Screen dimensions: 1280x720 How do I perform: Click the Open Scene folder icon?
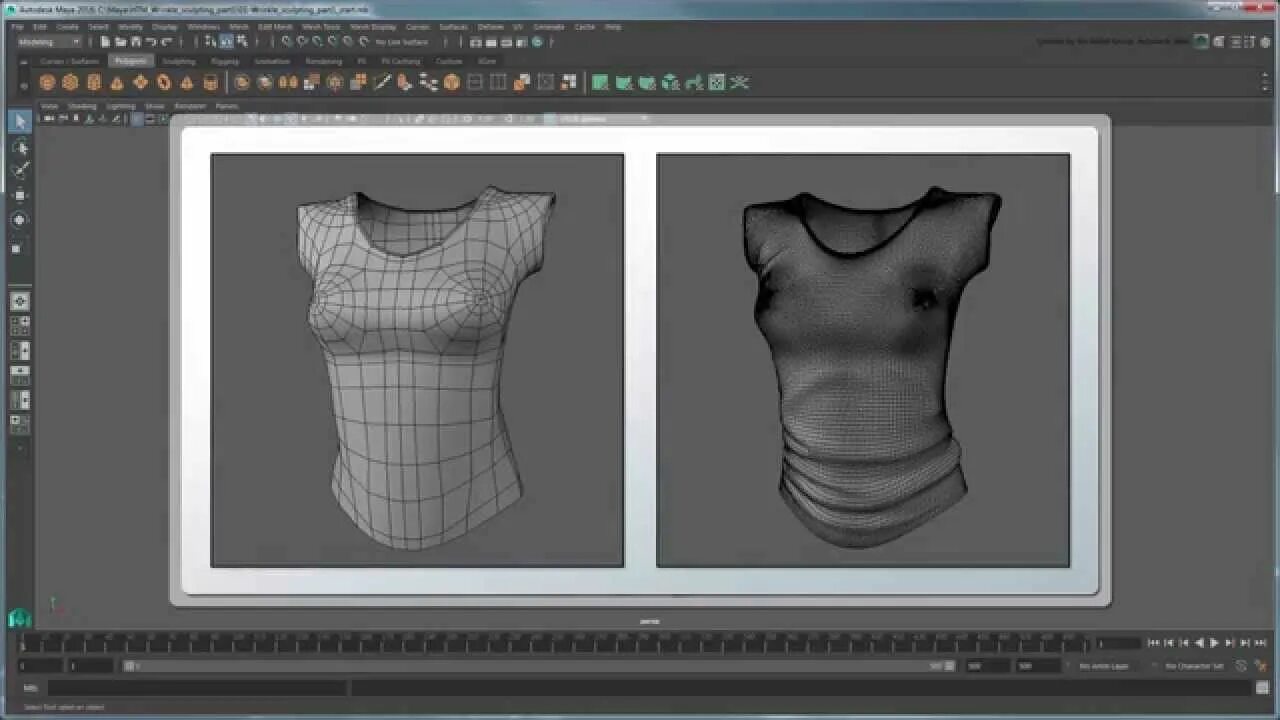(120, 42)
